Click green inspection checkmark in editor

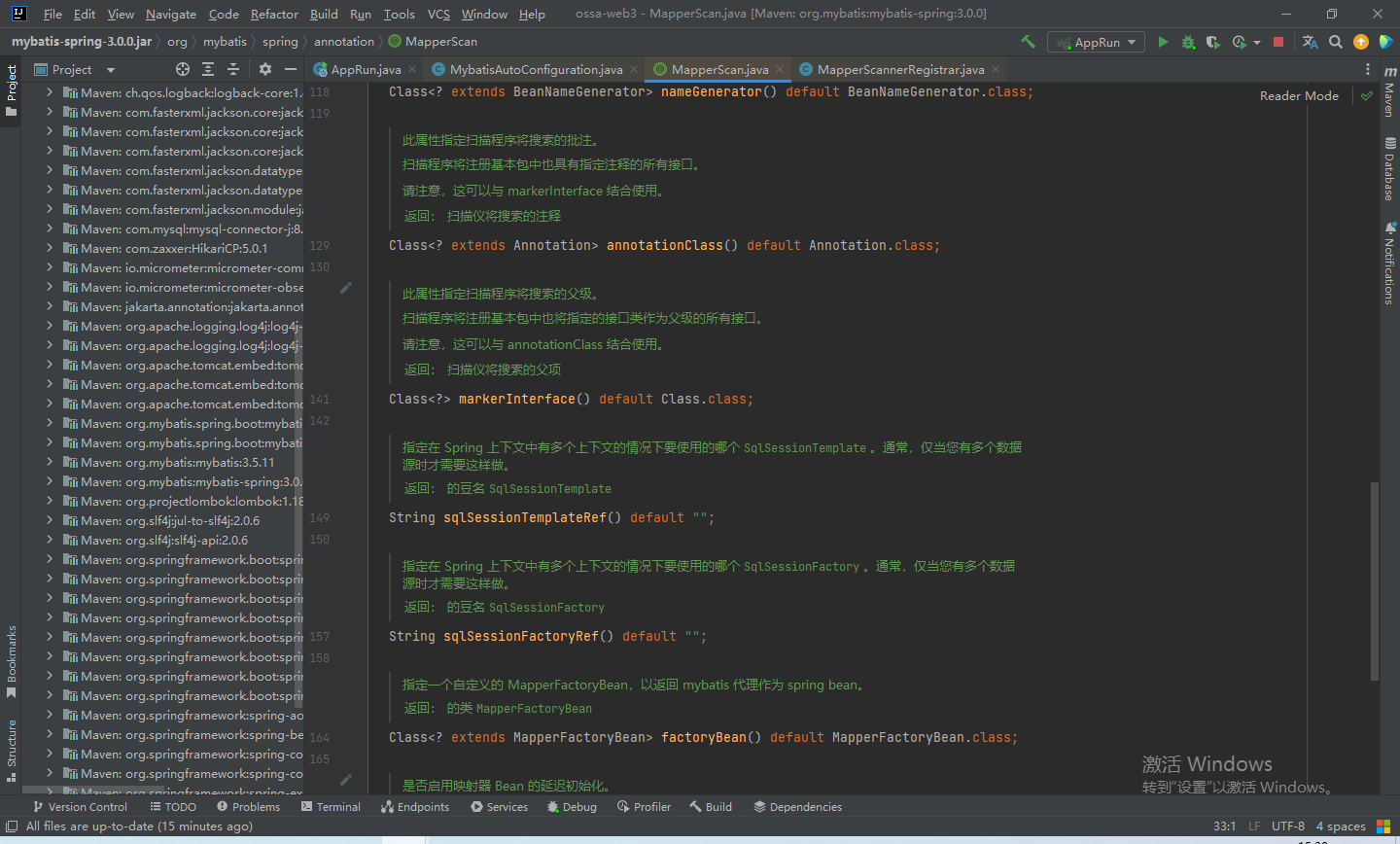(x=1367, y=95)
